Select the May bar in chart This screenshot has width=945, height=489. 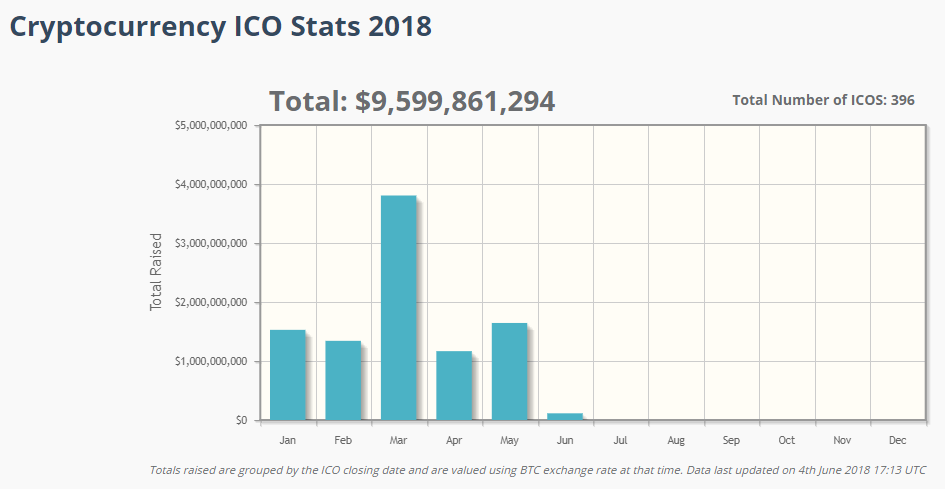(x=509, y=371)
